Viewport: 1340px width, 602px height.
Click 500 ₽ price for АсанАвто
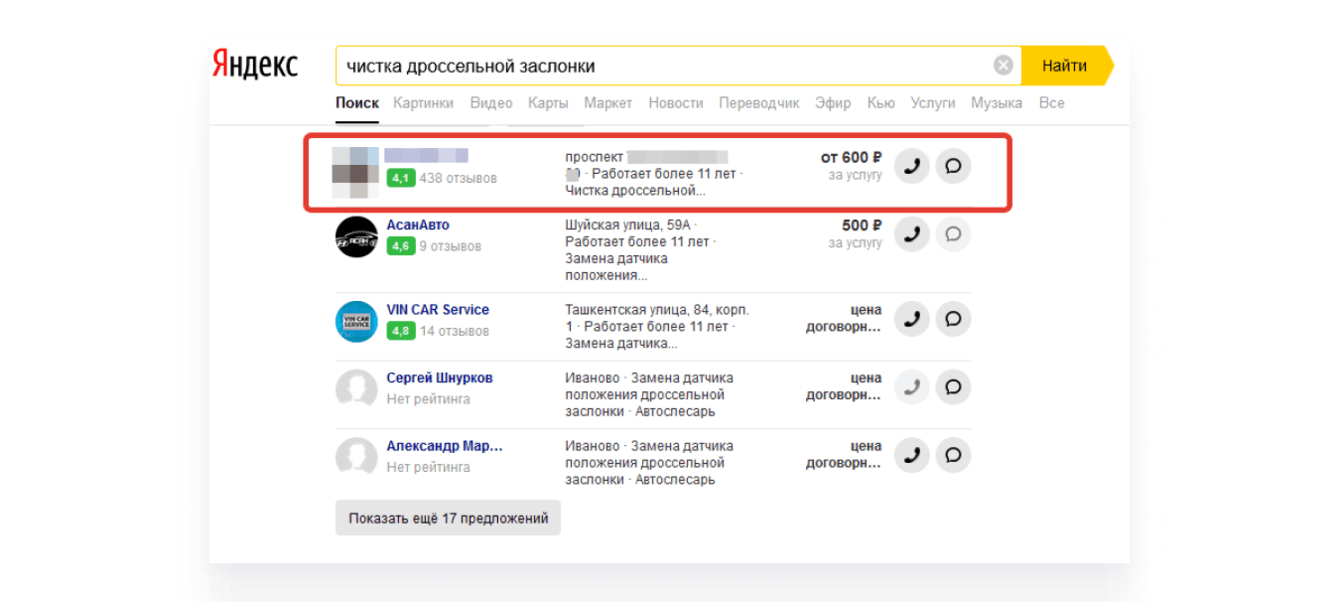(862, 225)
